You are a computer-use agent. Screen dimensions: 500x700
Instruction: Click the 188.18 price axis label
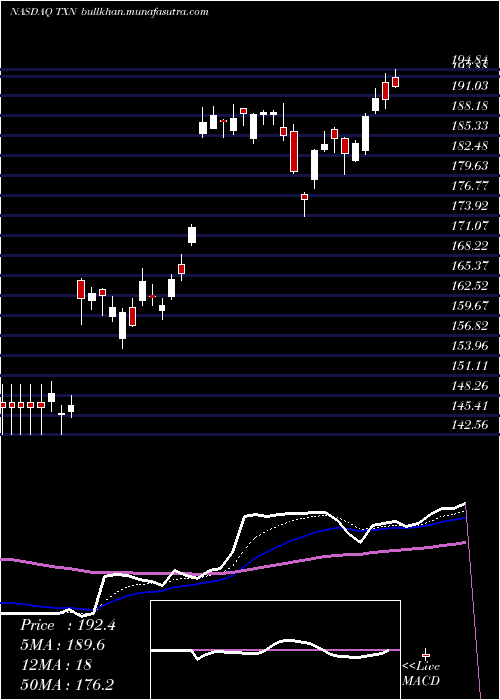coord(469,106)
